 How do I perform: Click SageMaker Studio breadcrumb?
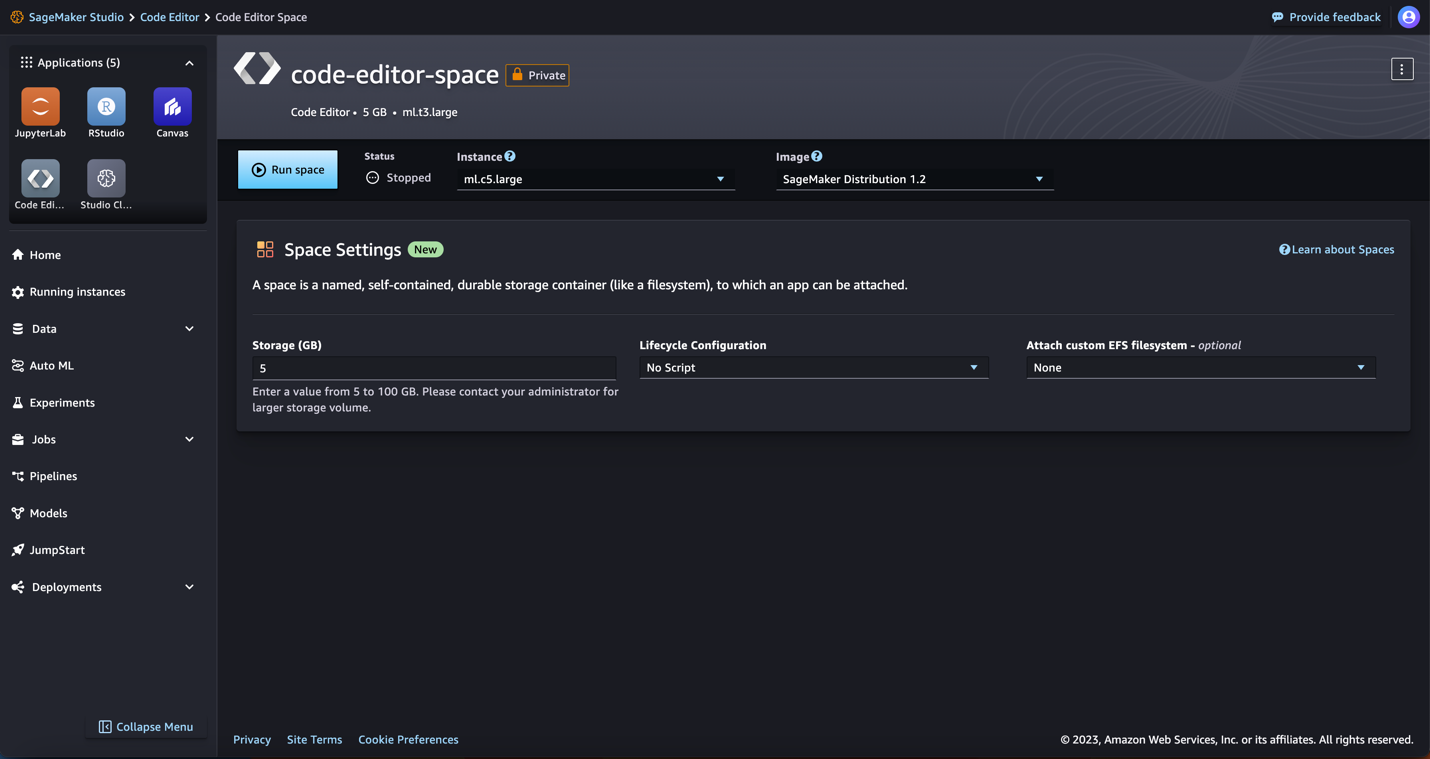coord(76,17)
